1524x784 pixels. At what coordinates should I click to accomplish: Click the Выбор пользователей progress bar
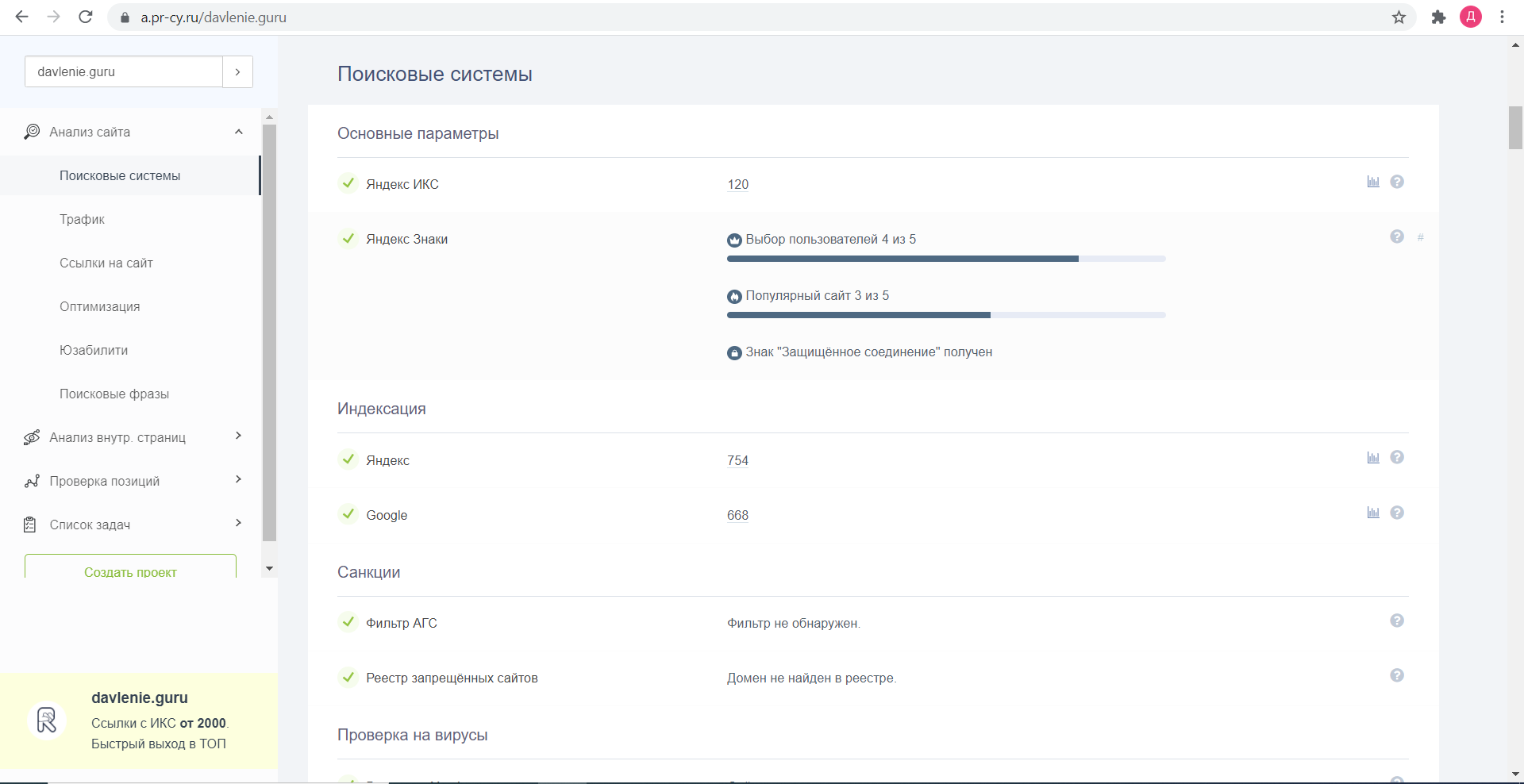coord(945,259)
